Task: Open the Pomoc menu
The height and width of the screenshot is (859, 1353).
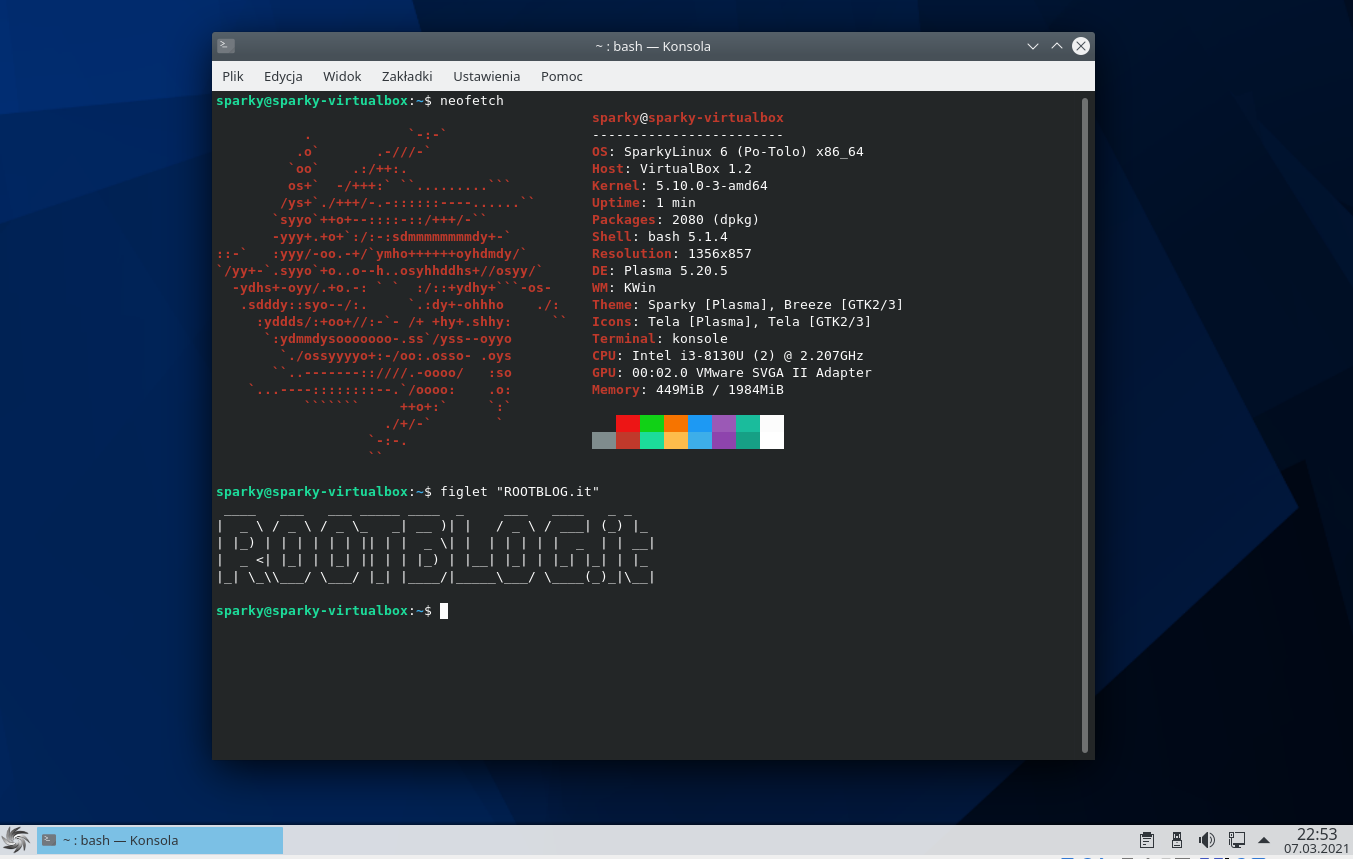Action: pyautogui.click(x=561, y=76)
